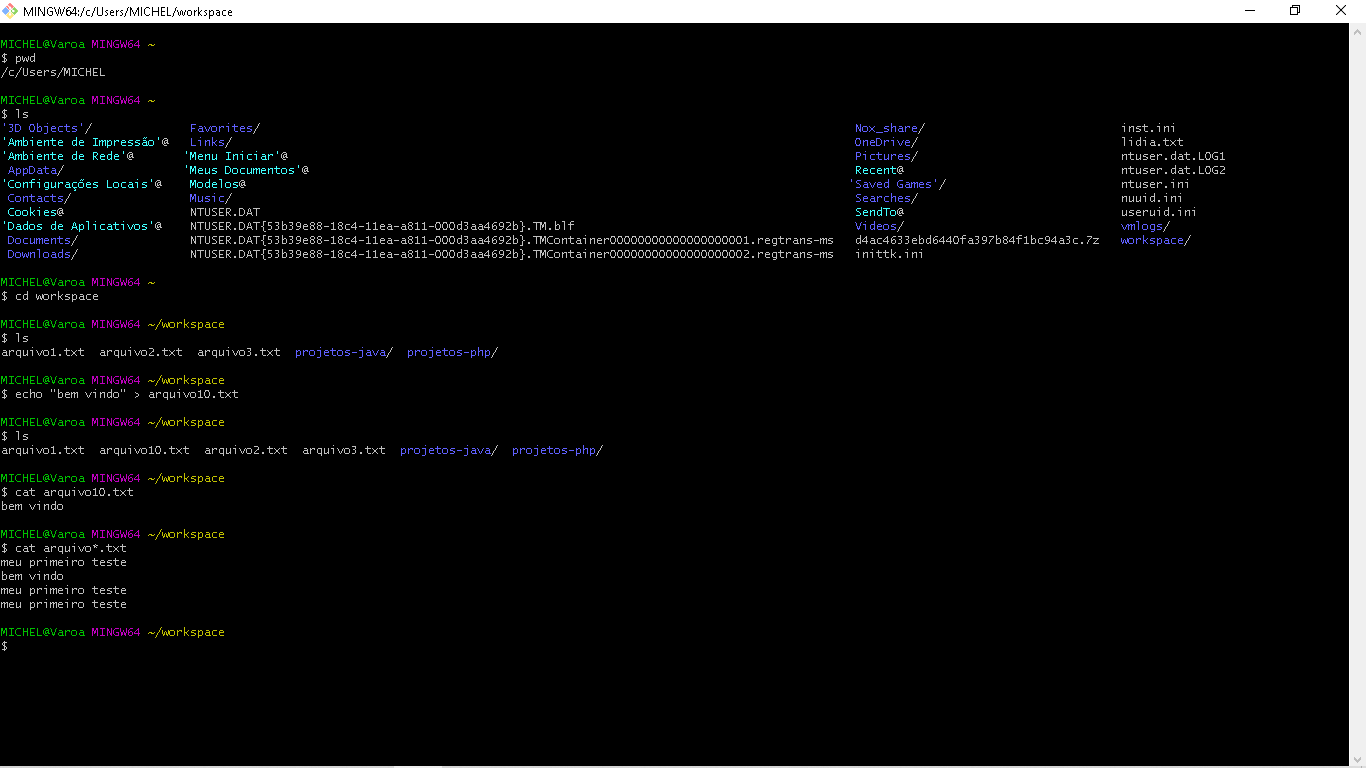Select the OneDrive/ directory name
Image resolution: width=1366 pixels, height=768 pixels.
[x=886, y=142]
